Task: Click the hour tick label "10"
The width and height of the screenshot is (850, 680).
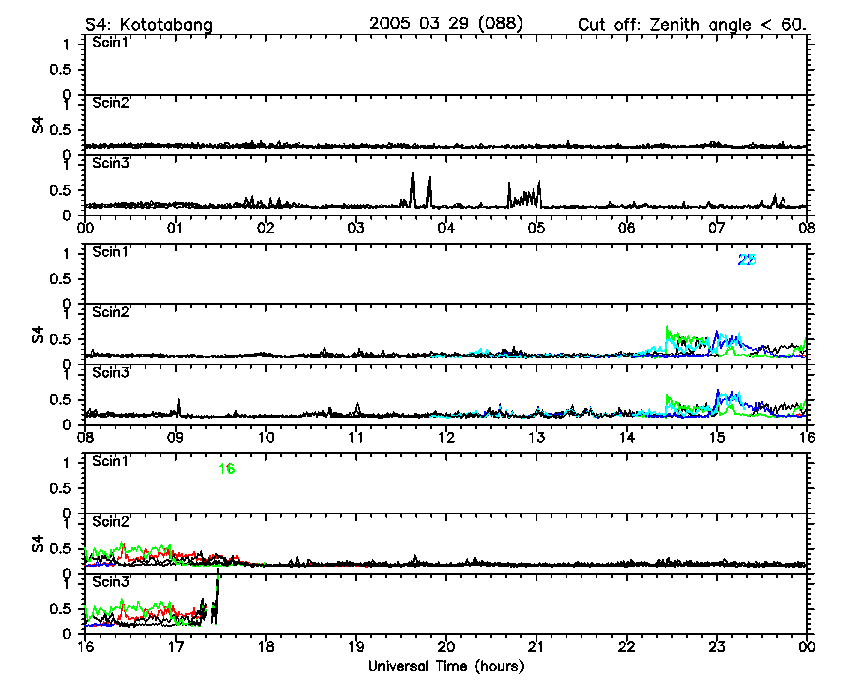Action: point(266,438)
